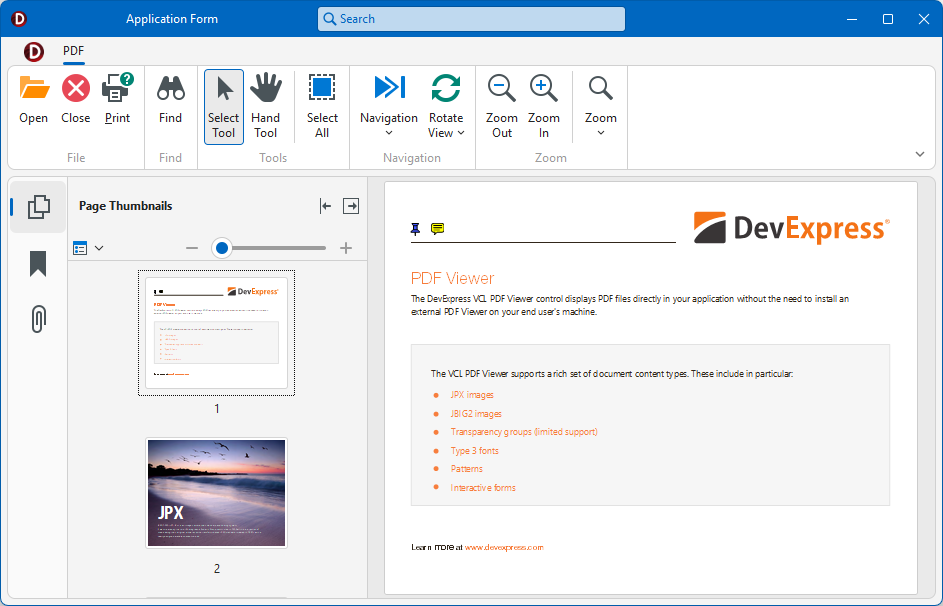Open the Navigation dropdown in the ribbon
This screenshot has width=943, height=606.
click(x=389, y=107)
